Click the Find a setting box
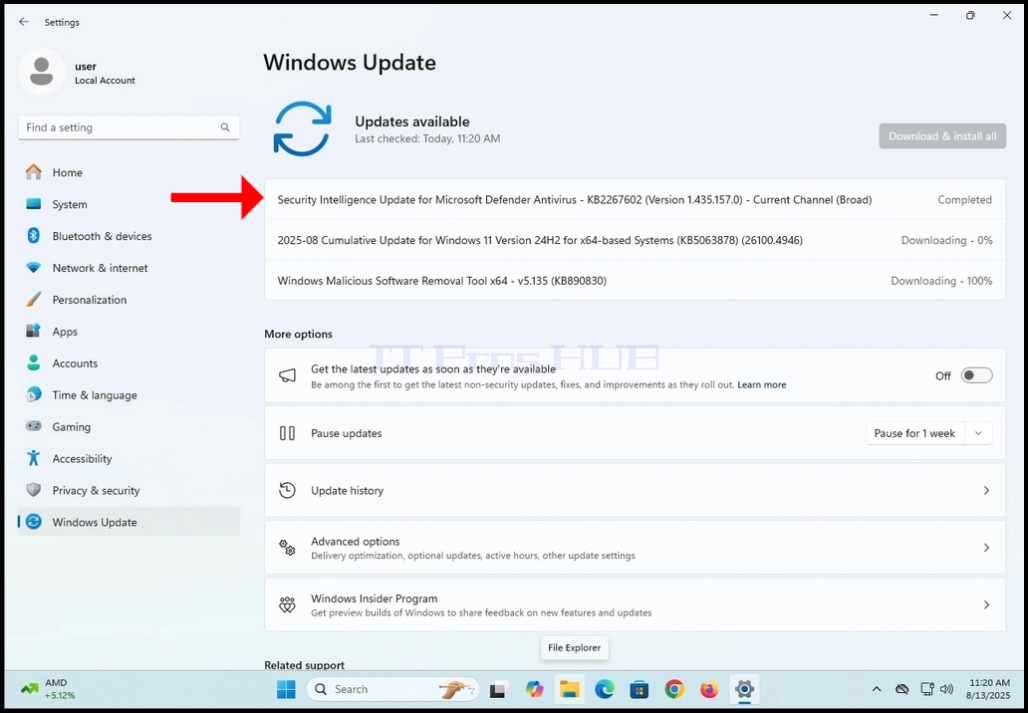This screenshot has width=1028, height=713. [129, 127]
